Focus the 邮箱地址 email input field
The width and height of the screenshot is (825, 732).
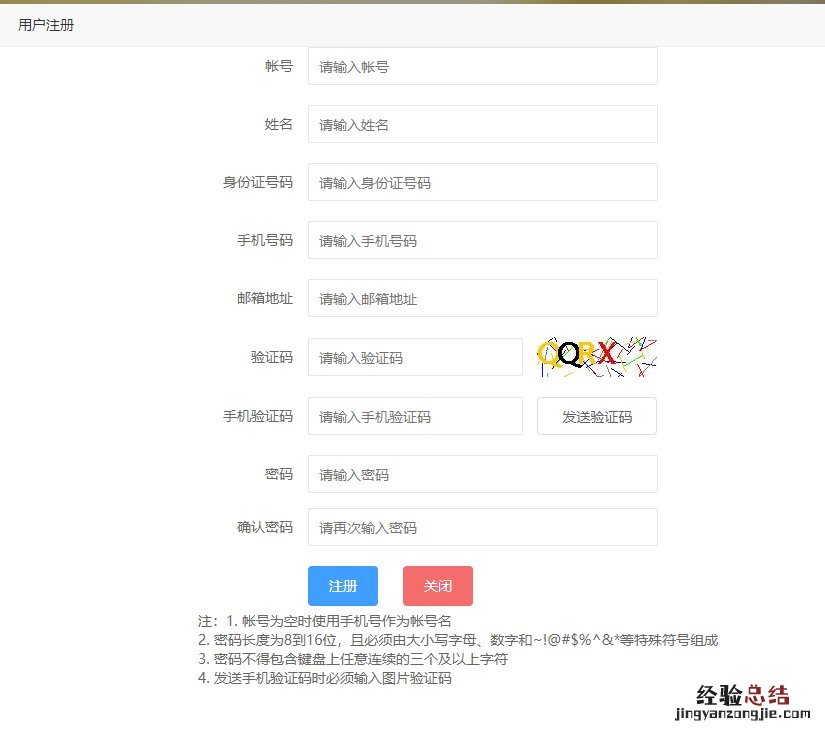(x=482, y=299)
